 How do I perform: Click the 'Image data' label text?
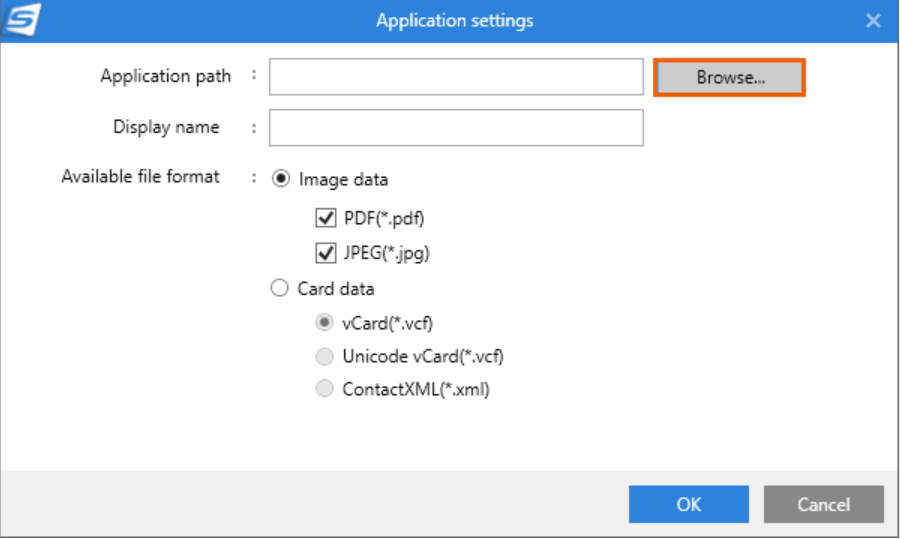(343, 180)
